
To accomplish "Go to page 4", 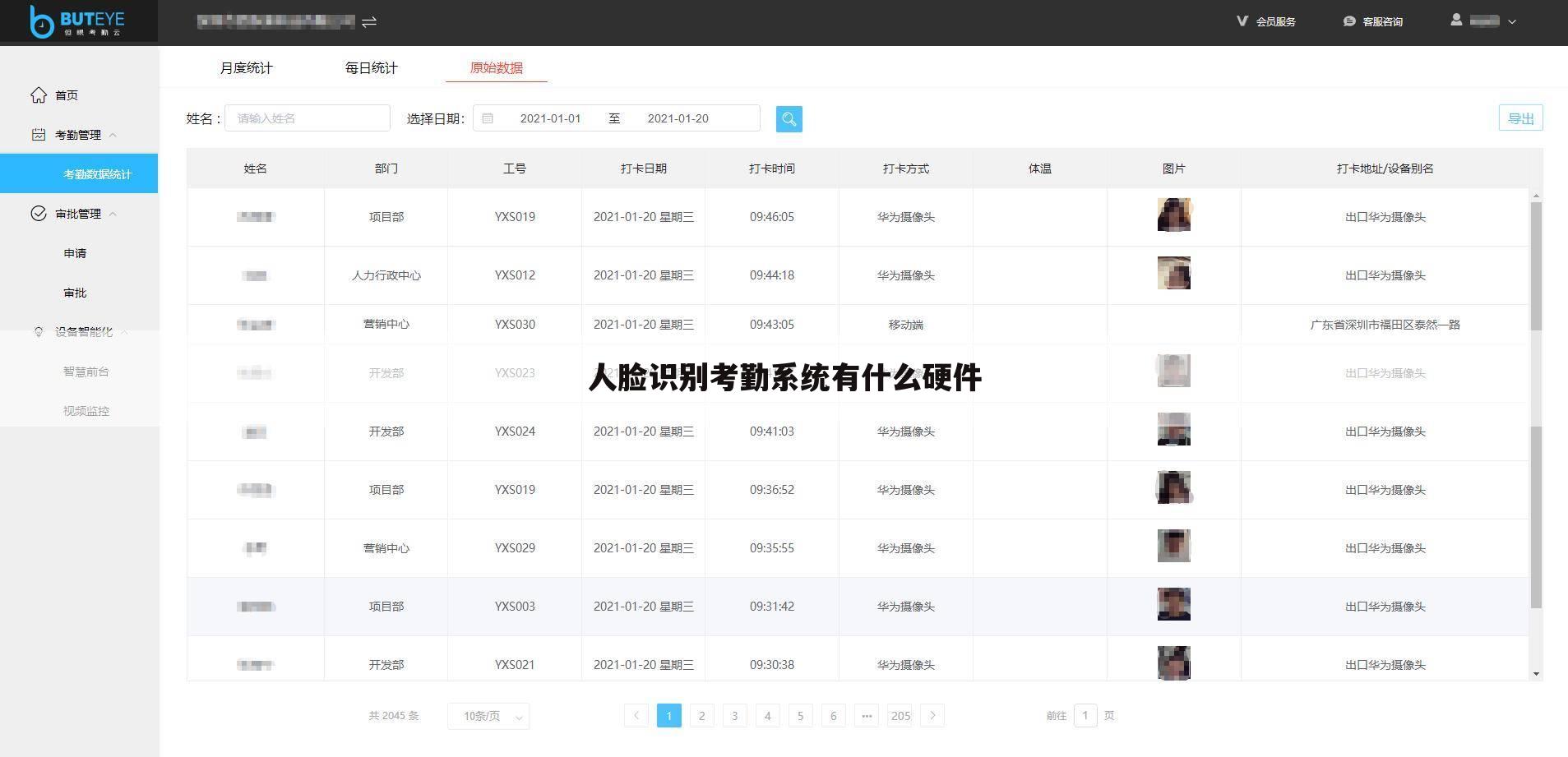I will click(767, 716).
